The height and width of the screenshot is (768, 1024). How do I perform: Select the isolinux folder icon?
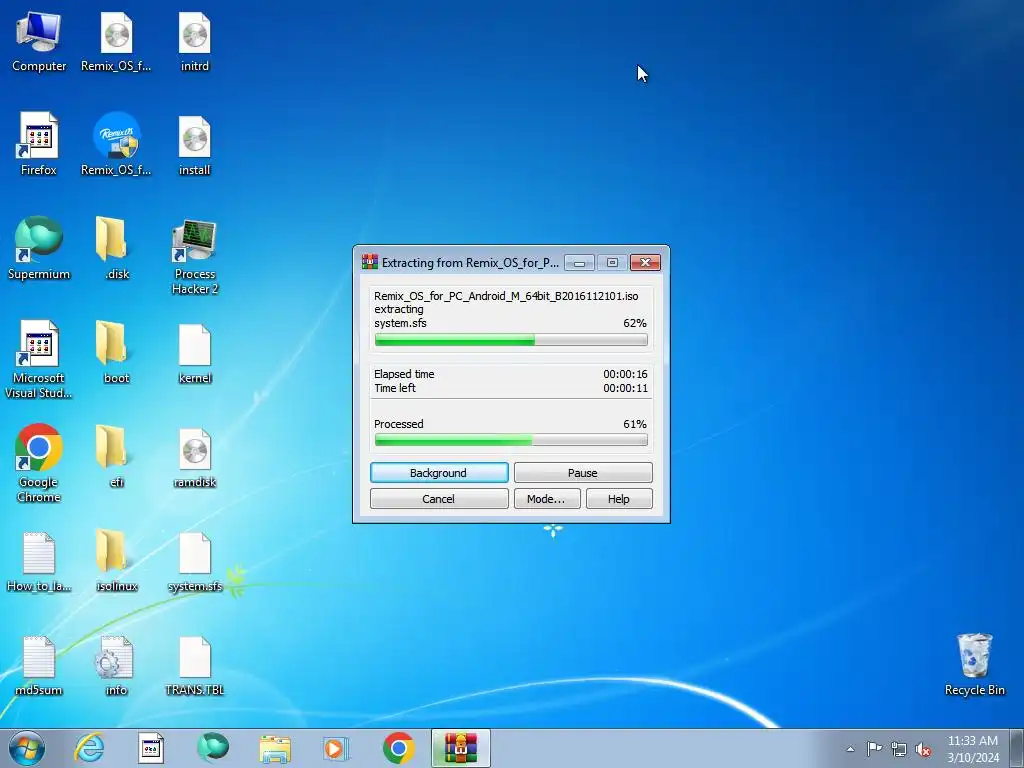(116, 561)
